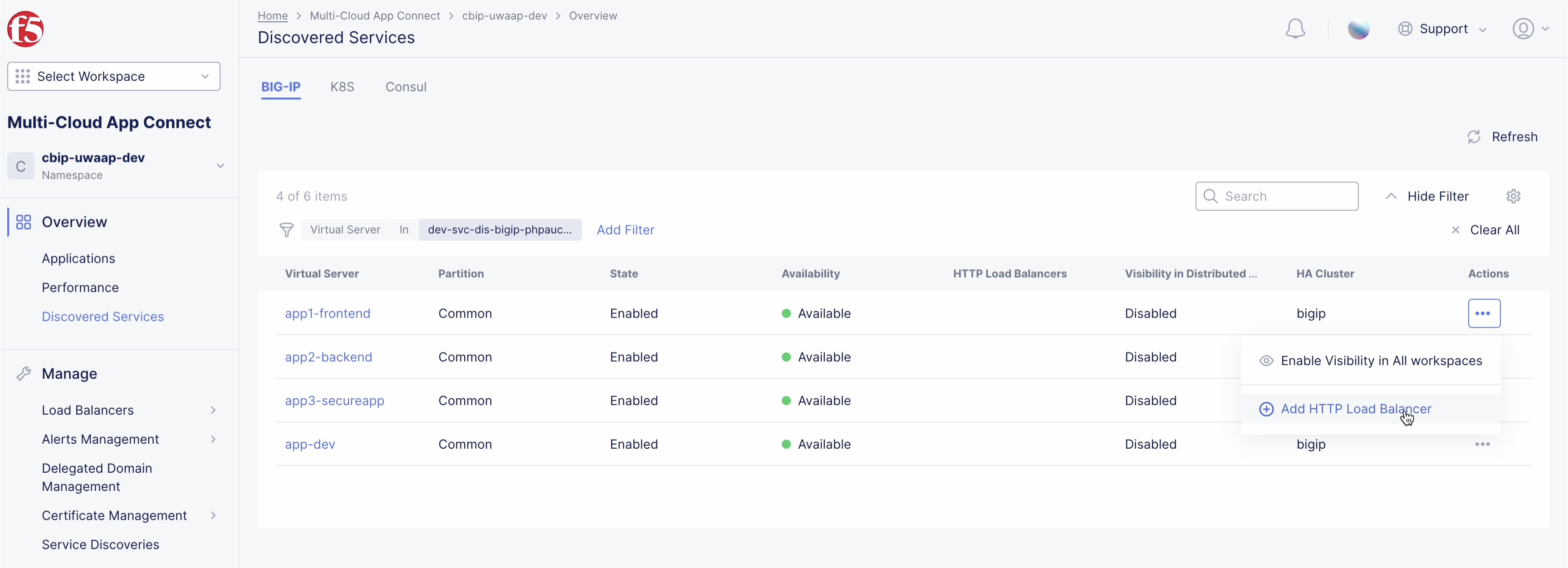The height and width of the screenshot is (568, 1568).
Task: Open the table settings gear icon
Action: (x=1514, y=196)
